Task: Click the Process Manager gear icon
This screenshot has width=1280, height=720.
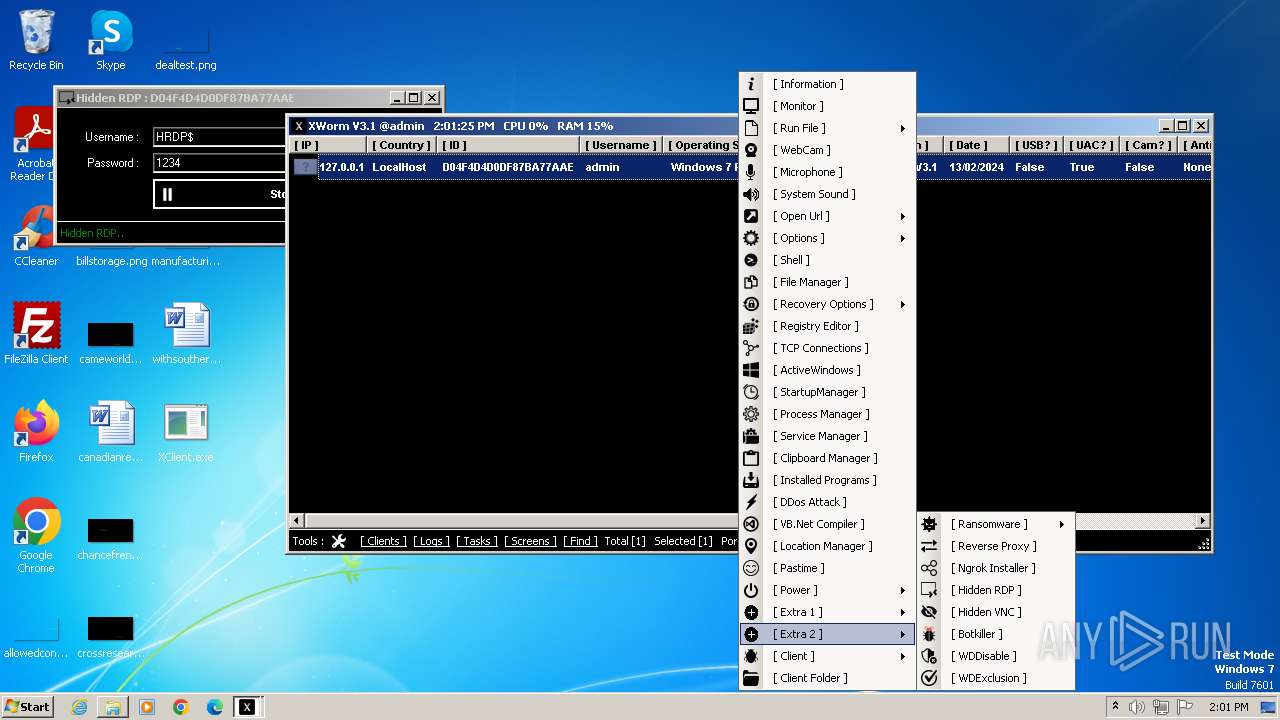Action: click(751, 414)
